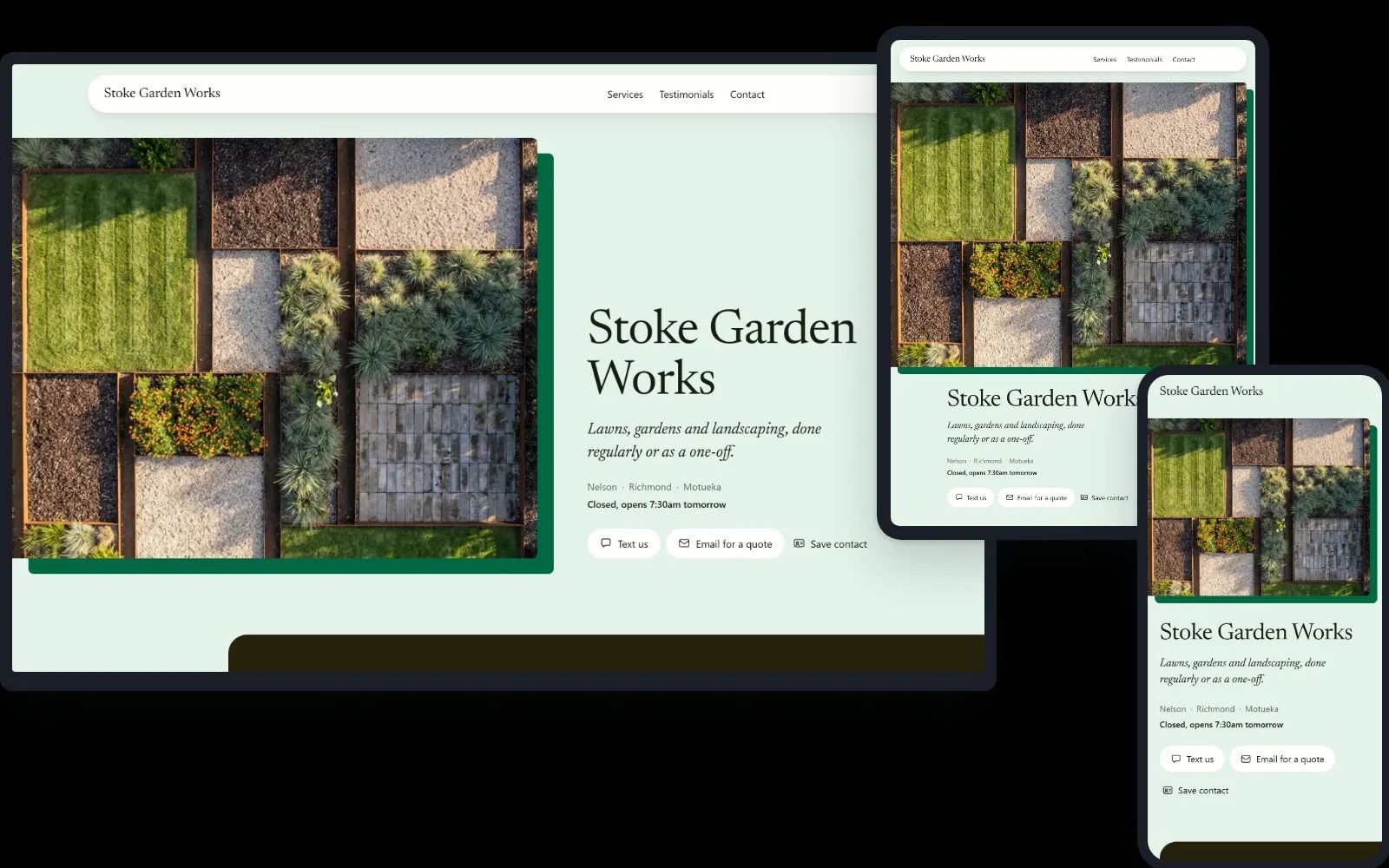Open Services in the desktop navigation

(625, 95)
